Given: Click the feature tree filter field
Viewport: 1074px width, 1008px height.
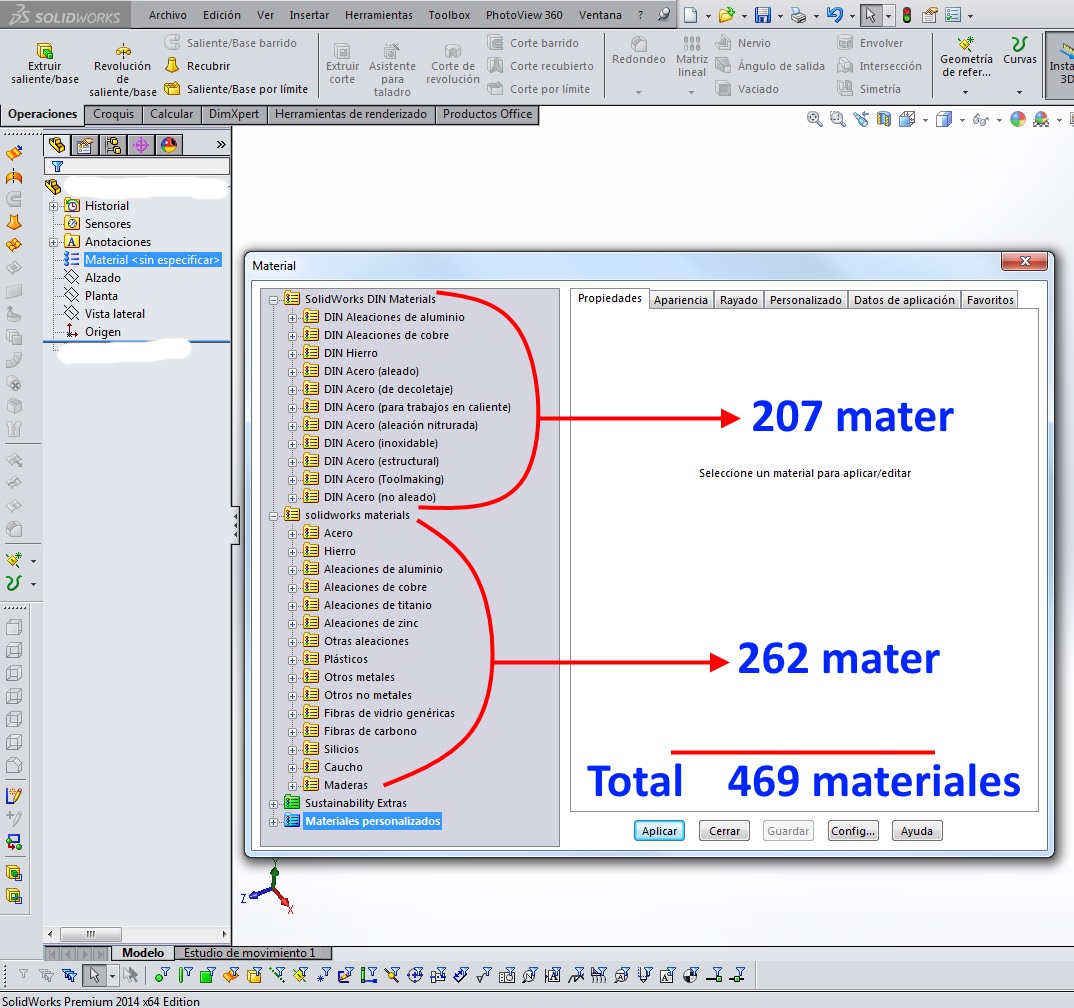Looking at the screenshot, I should 137,166.
